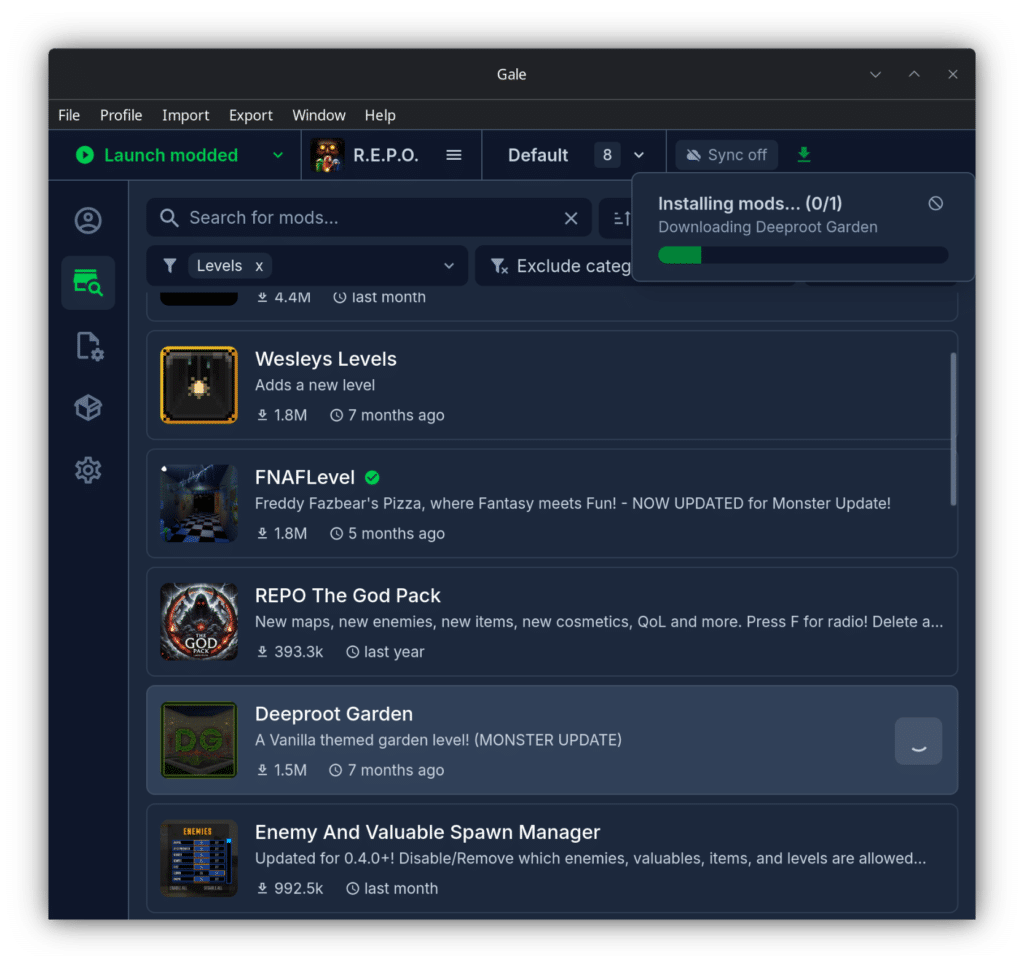The height and width of the screenshot is (968, 1024).
Task: Open the profile sidebar icon
Action: [x=88, y=221]
